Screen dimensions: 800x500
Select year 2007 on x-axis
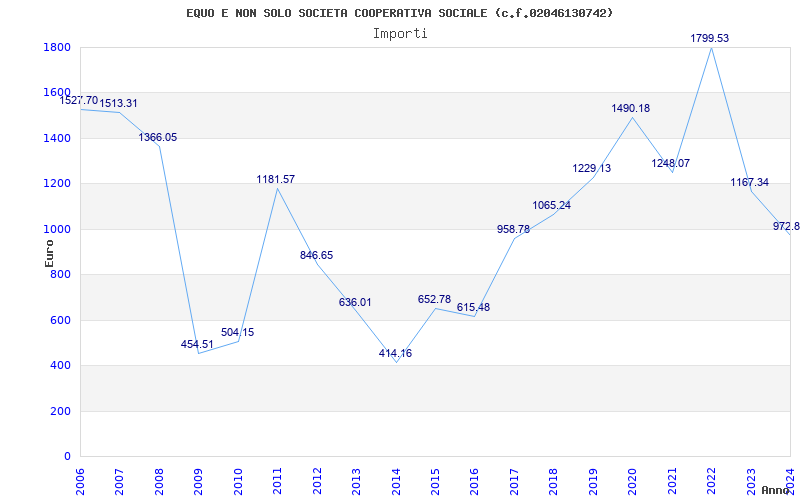[x=119, y=481]
